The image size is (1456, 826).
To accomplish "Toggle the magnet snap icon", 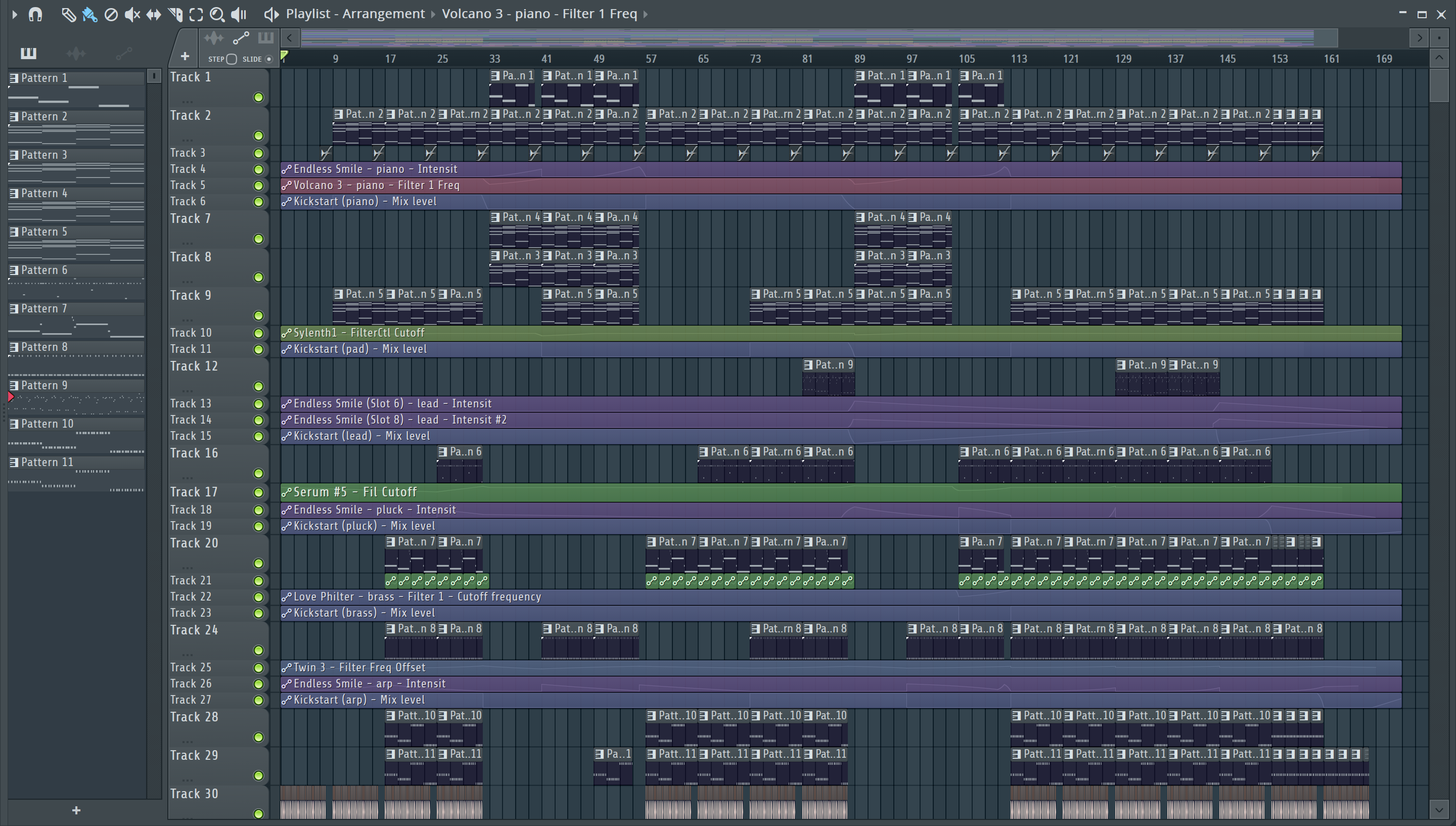I will click(35, 14).
